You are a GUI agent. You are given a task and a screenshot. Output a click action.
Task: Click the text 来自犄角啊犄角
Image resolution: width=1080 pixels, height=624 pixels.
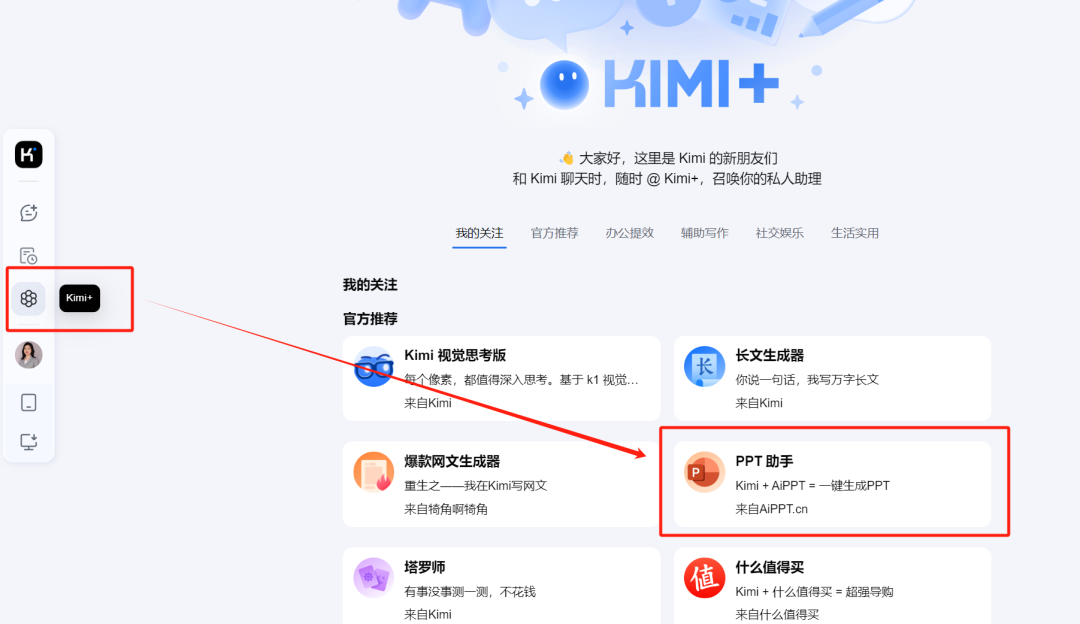click(446, 509)
